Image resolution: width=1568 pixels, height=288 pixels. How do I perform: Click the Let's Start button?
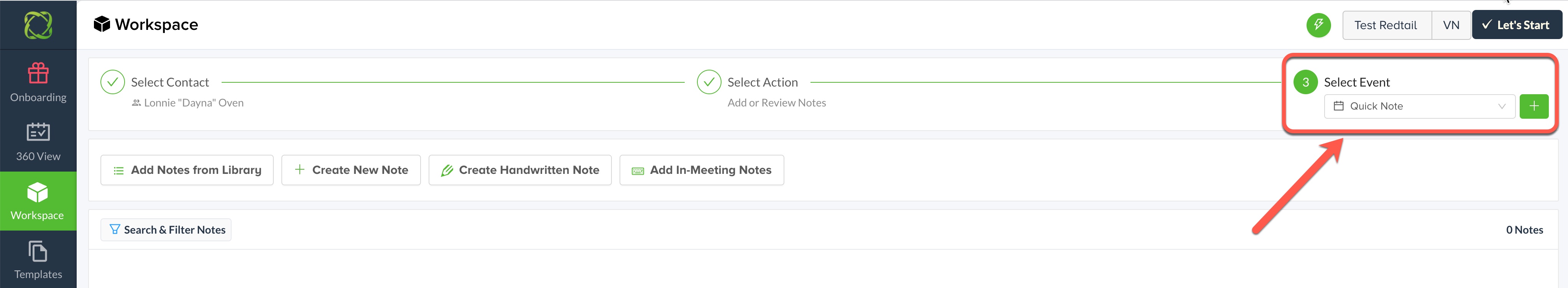click(x=1516, y=25)
